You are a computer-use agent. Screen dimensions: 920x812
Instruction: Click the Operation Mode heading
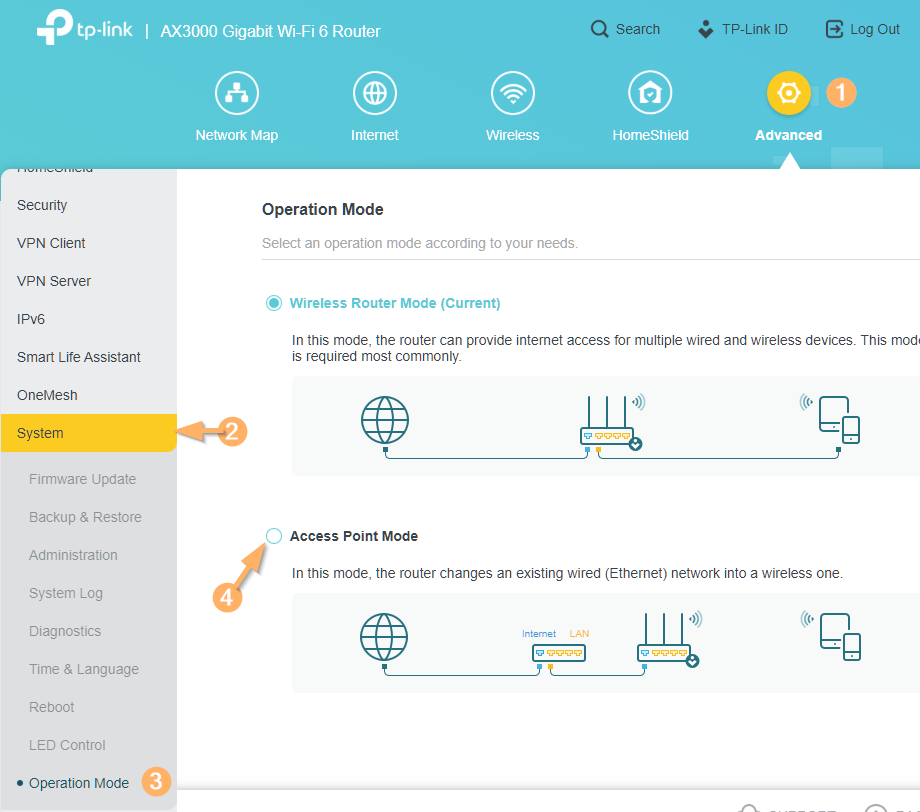(x=323, y=209)
